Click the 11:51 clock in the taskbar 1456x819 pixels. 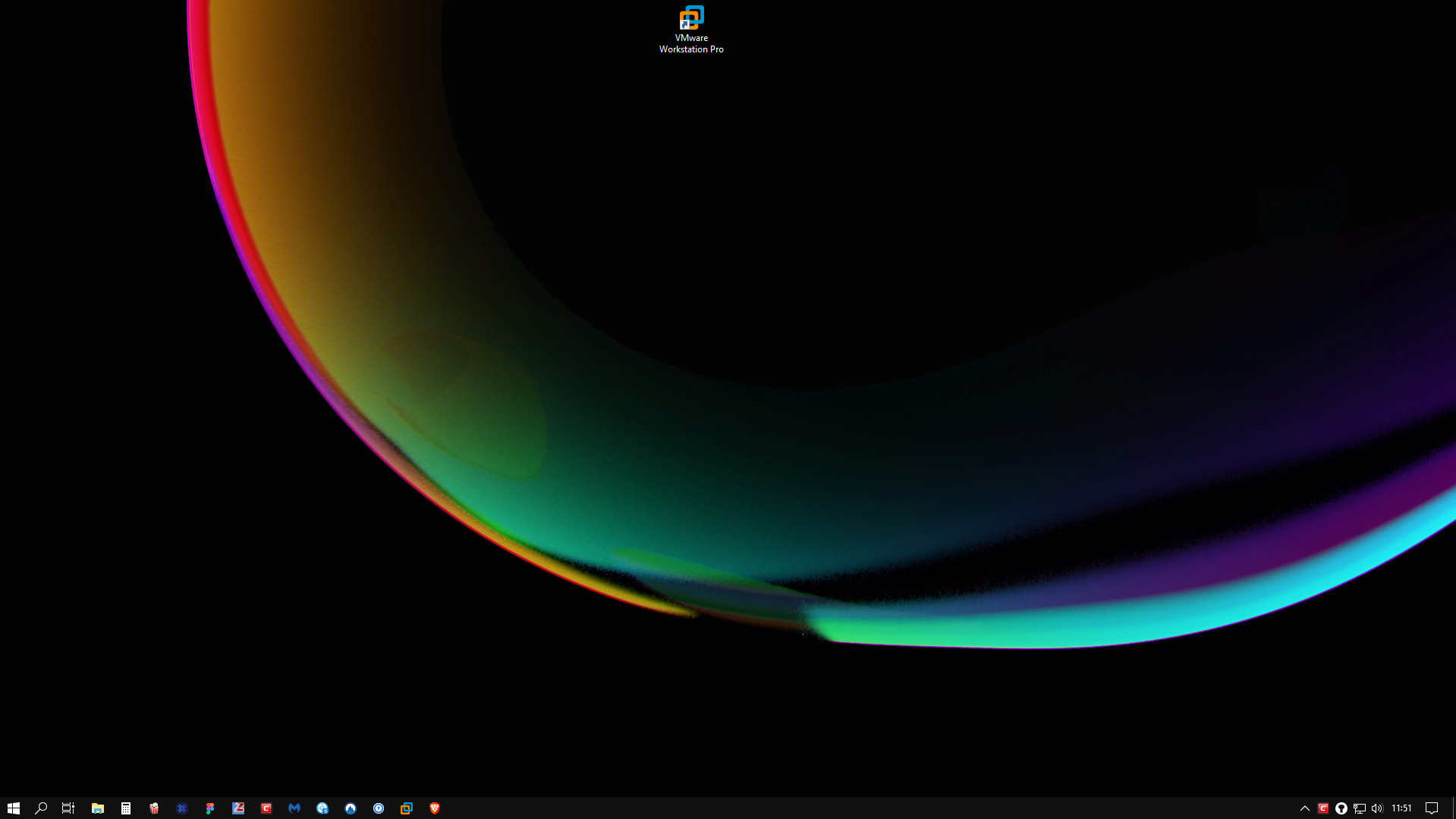[1401, 808]
